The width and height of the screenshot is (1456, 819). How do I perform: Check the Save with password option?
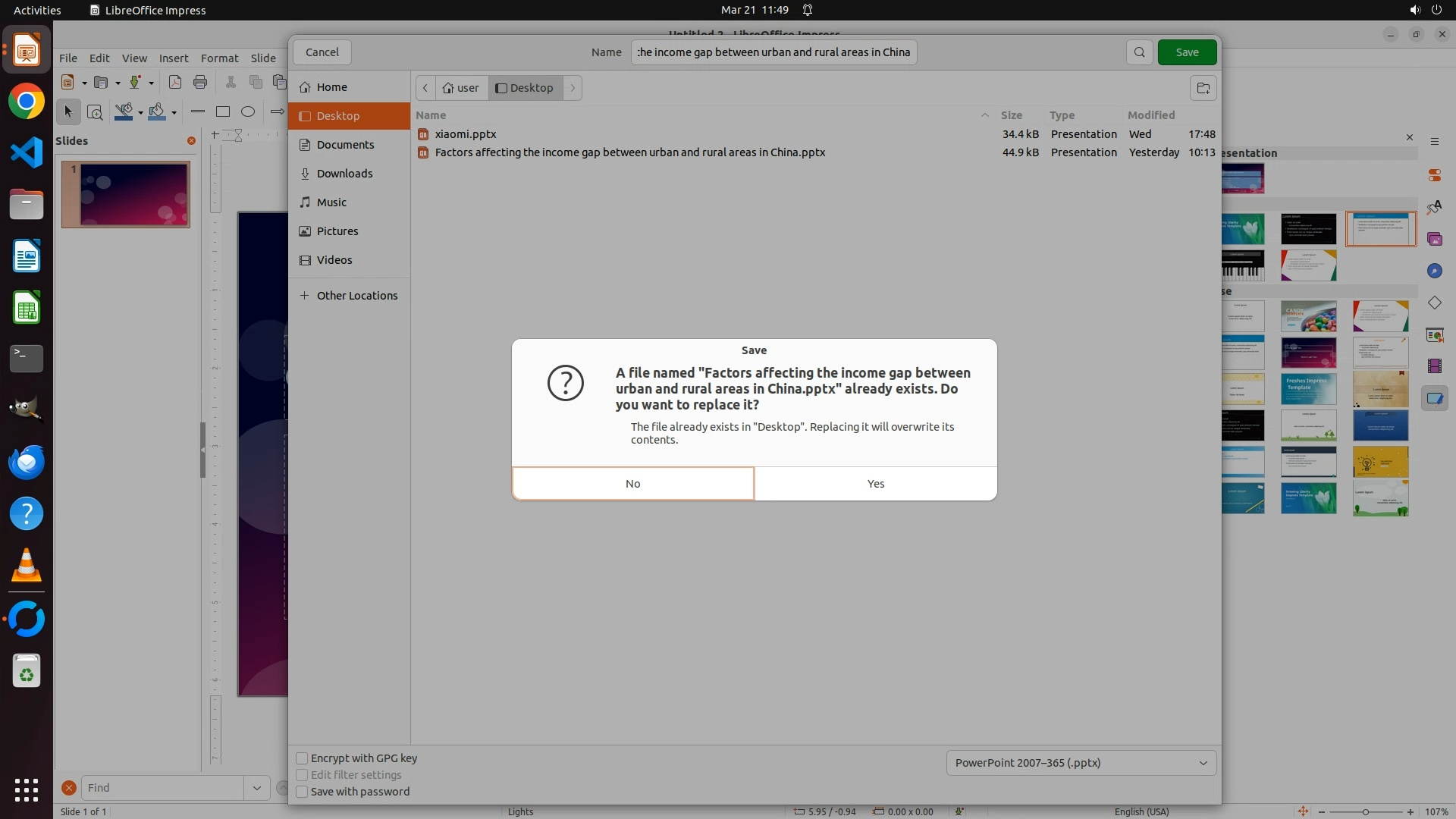point(302,792)
